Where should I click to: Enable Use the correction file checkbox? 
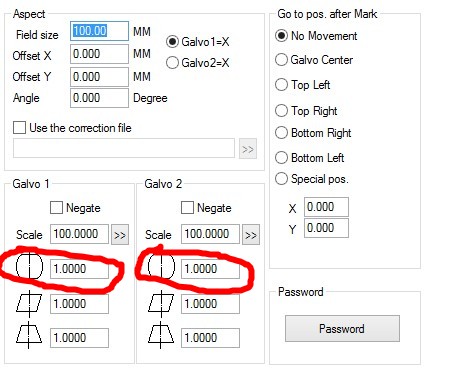(x=19, y=128)
